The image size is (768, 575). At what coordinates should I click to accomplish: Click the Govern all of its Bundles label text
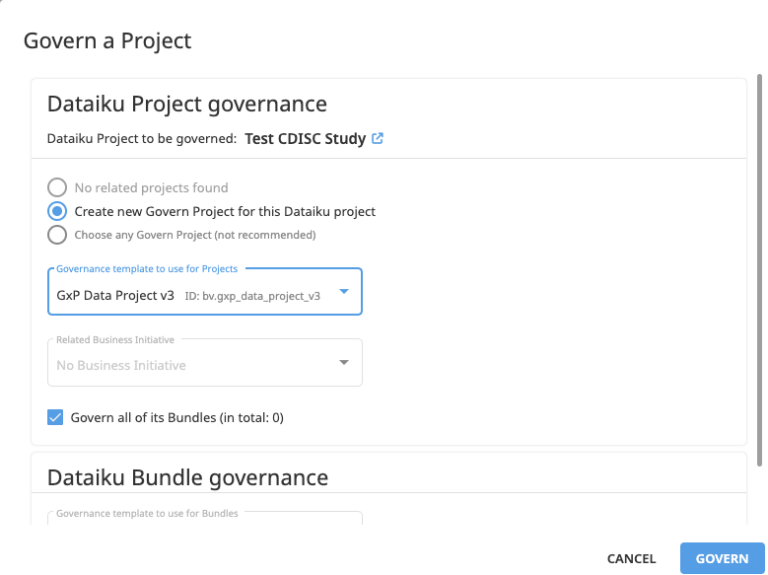(x=177, y=418)
